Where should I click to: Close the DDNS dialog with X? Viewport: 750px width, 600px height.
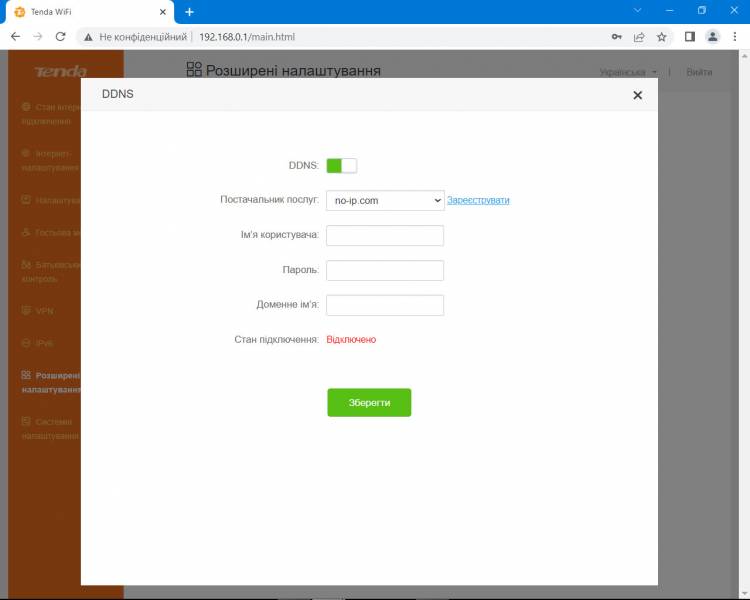[x=637, y=95]
